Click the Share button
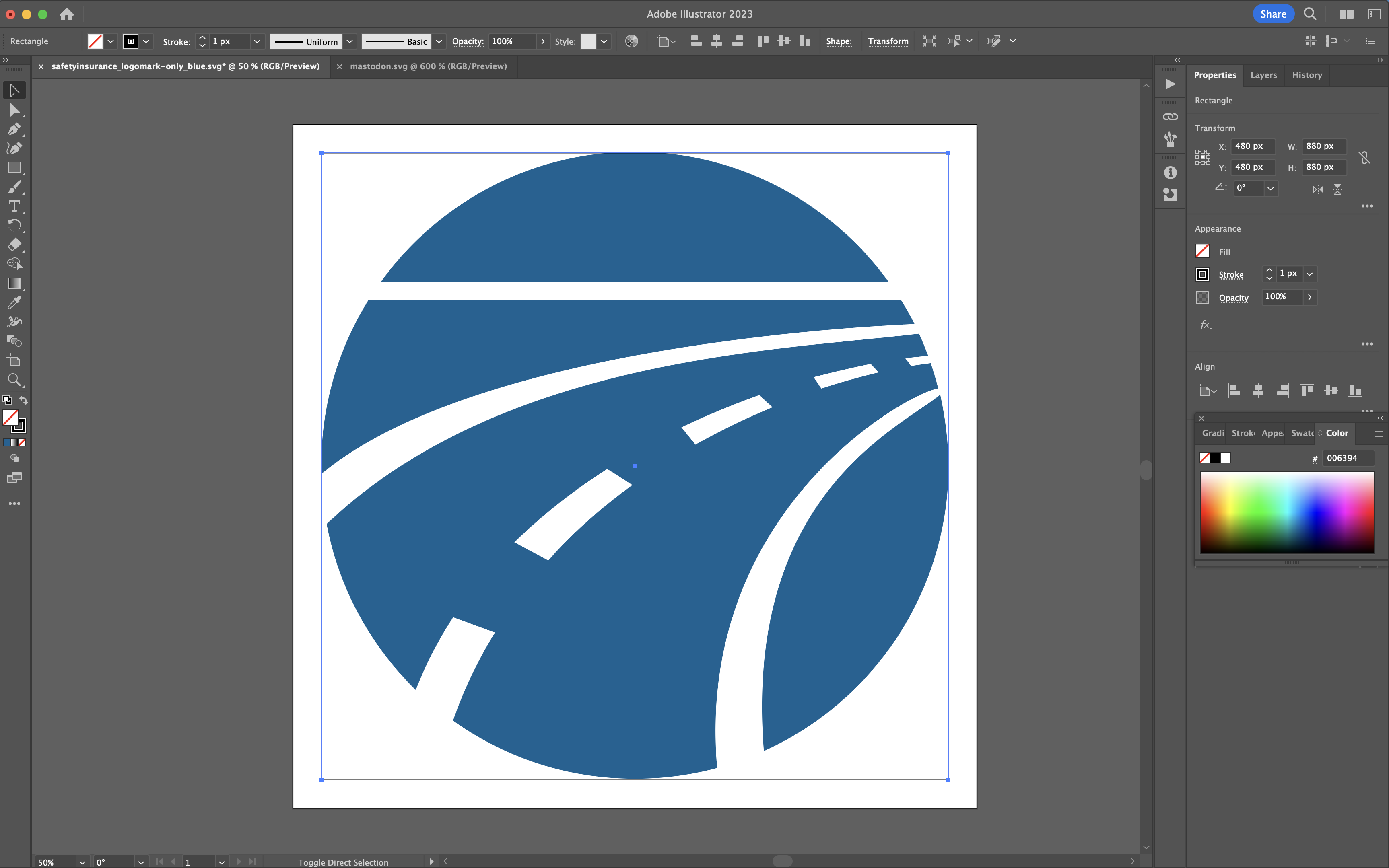This screenshot has width=1389, height=868. [x=1273, y=14]
